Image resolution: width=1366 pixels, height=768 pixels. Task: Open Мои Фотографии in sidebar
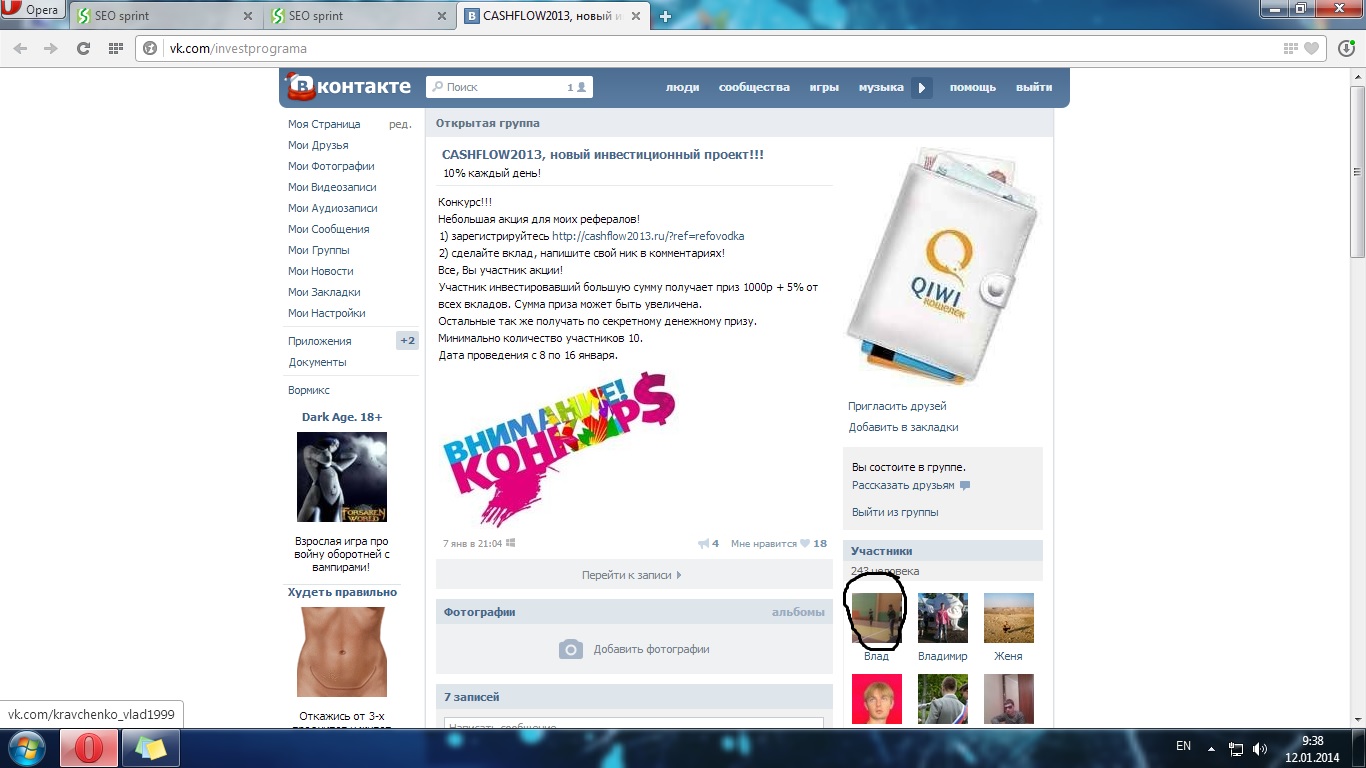point(331,166)
